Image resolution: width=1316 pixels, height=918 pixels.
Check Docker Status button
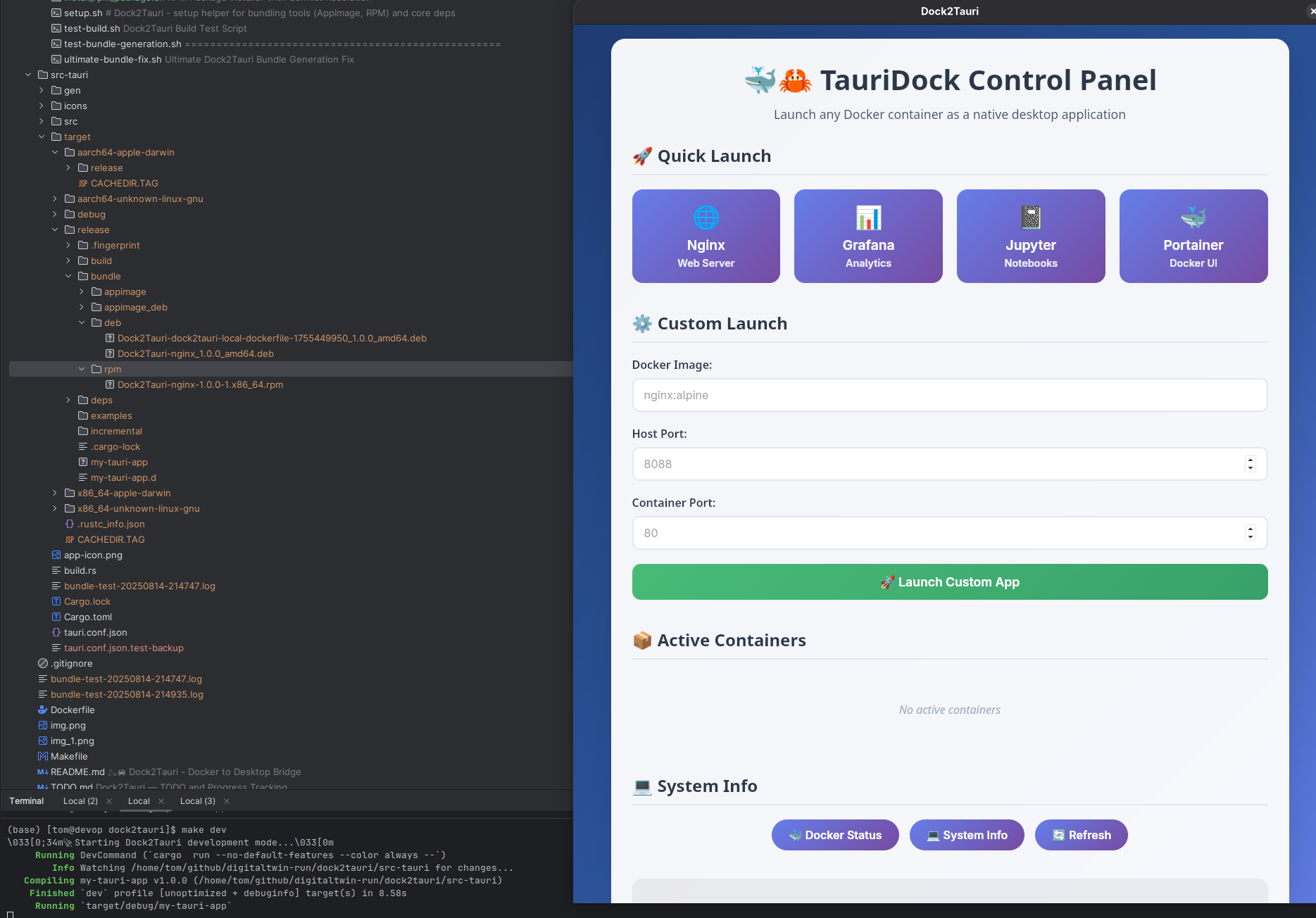835,835
